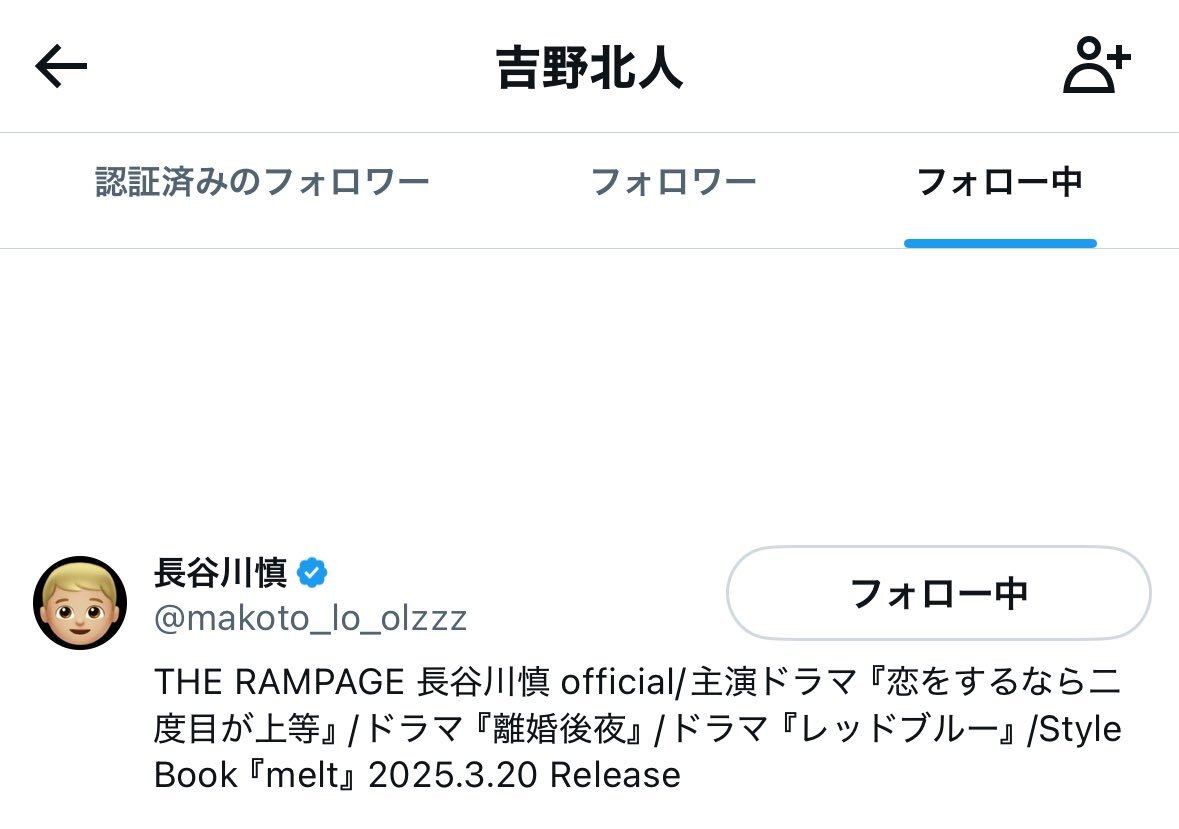This screenshot has height=829, width=1179.
Task: Tap the 吉野北人 header title
Action: [x=590, y=68]
